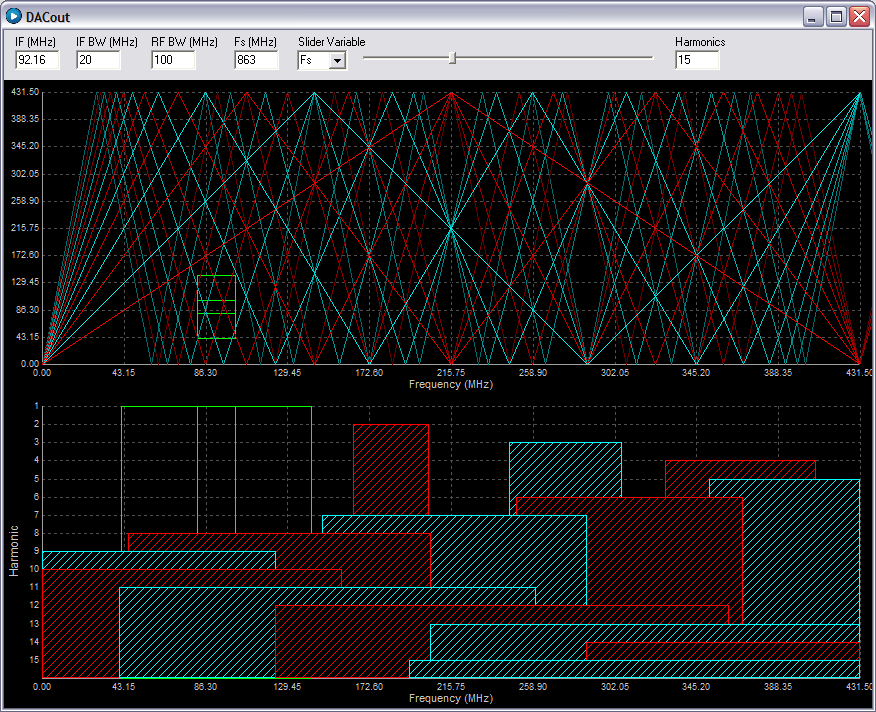Image resolution: width=876 pixels, height=712 pixels.
Task: Click the IF (MHz) field showing 92.16
Action: point(37,61)
